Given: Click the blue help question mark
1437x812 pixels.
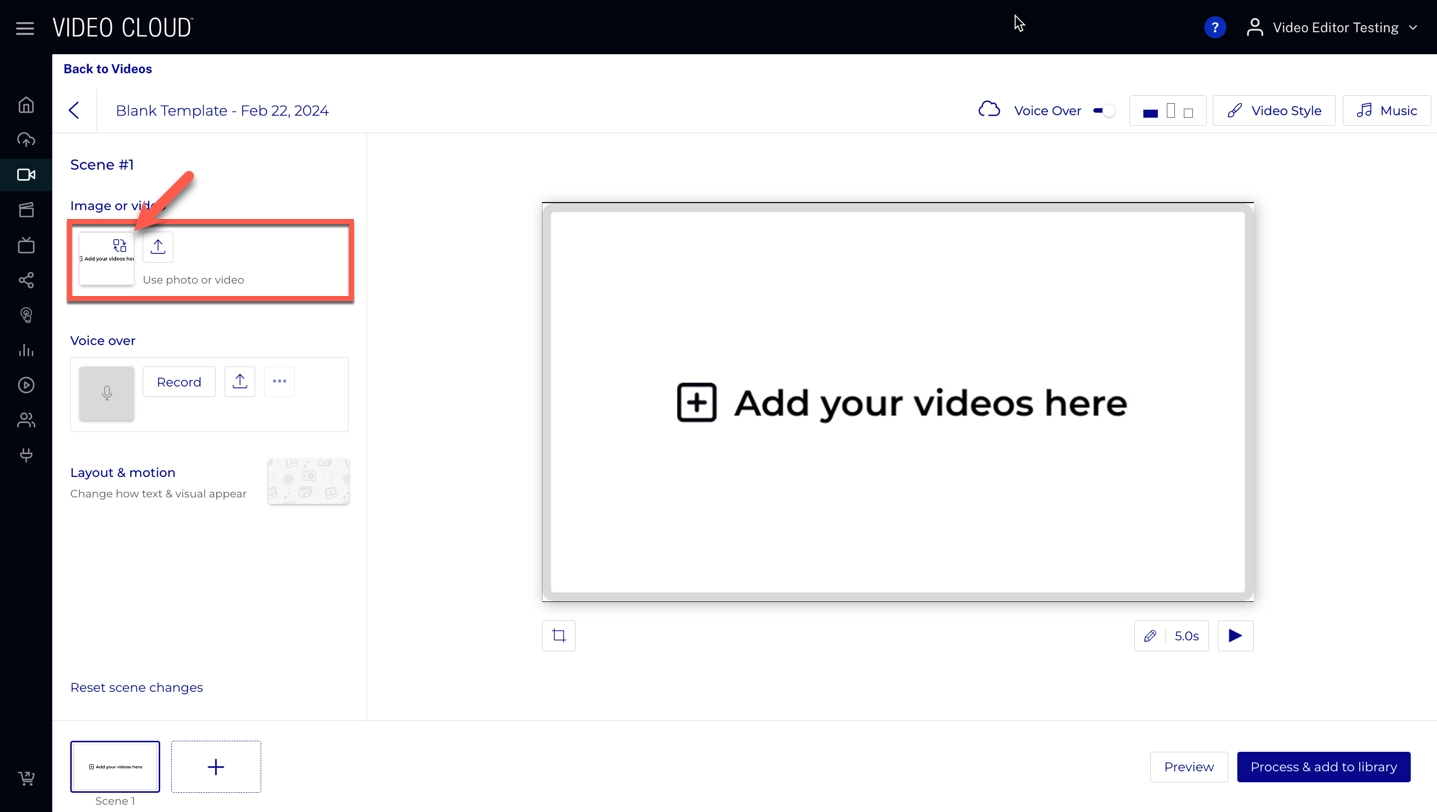Looking at the screenshot, I should click(1214, 28).
